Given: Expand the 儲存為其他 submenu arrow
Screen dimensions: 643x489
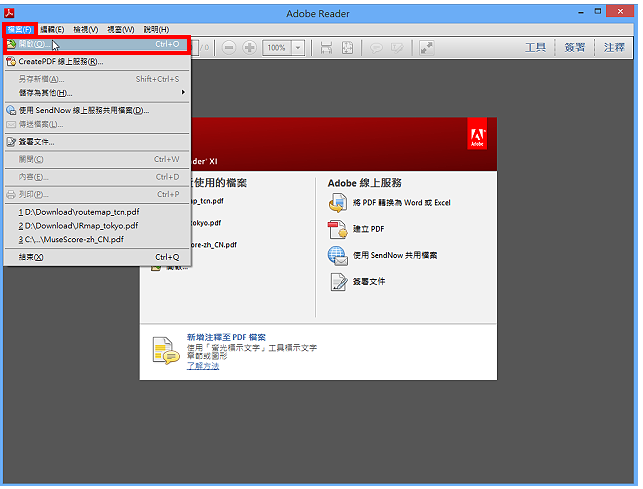Looking at the screenshot, I should pyautogui.click(x=183, y=93).
